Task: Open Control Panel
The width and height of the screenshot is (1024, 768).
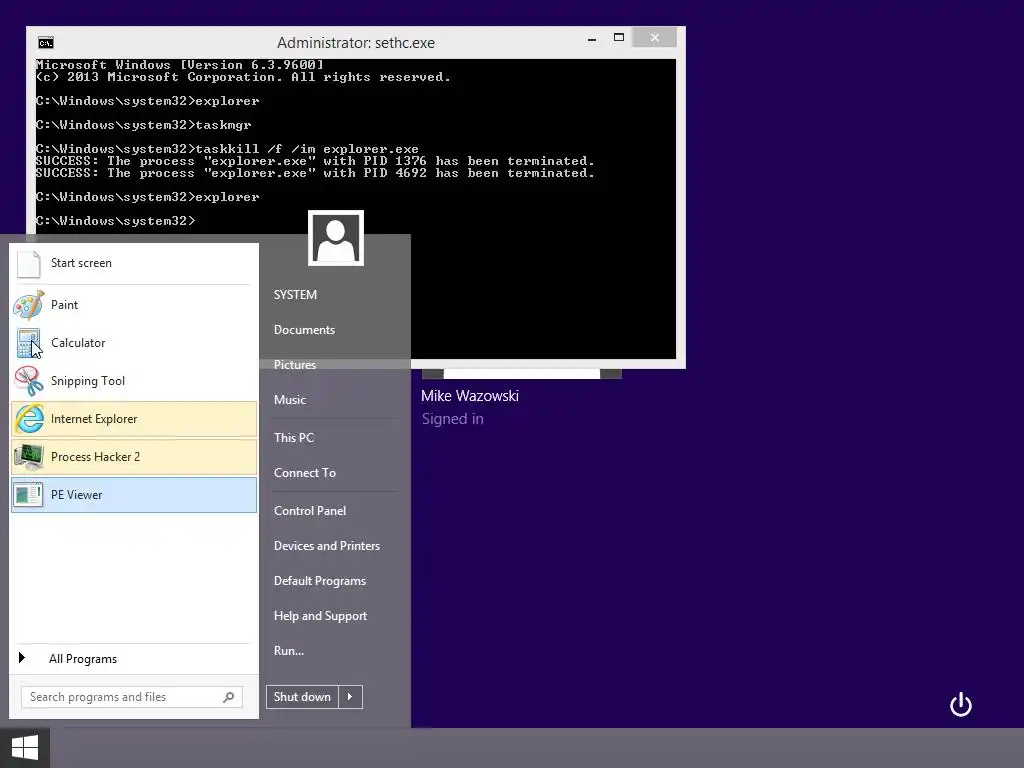Action: click(x=310, y=511)
